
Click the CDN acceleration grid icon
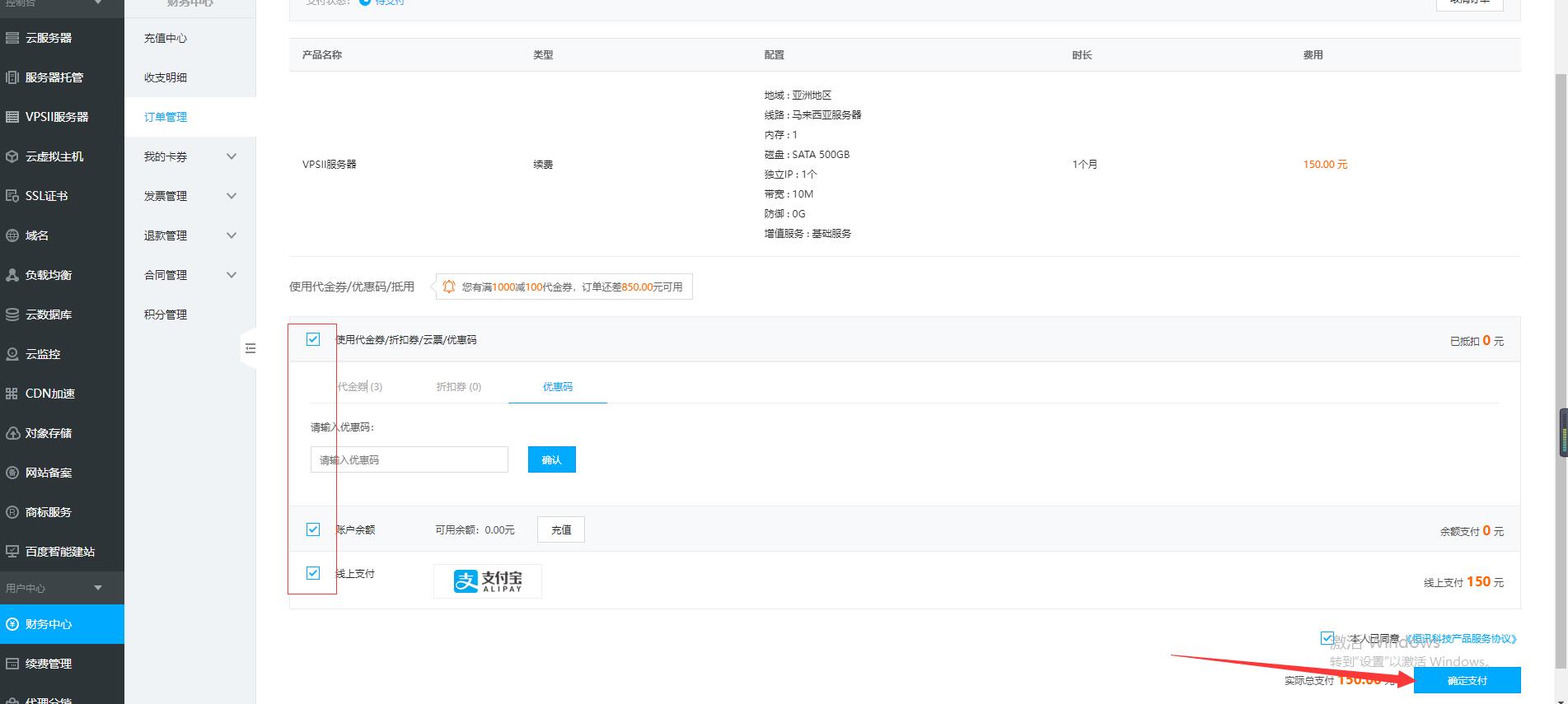coord(12,394)
